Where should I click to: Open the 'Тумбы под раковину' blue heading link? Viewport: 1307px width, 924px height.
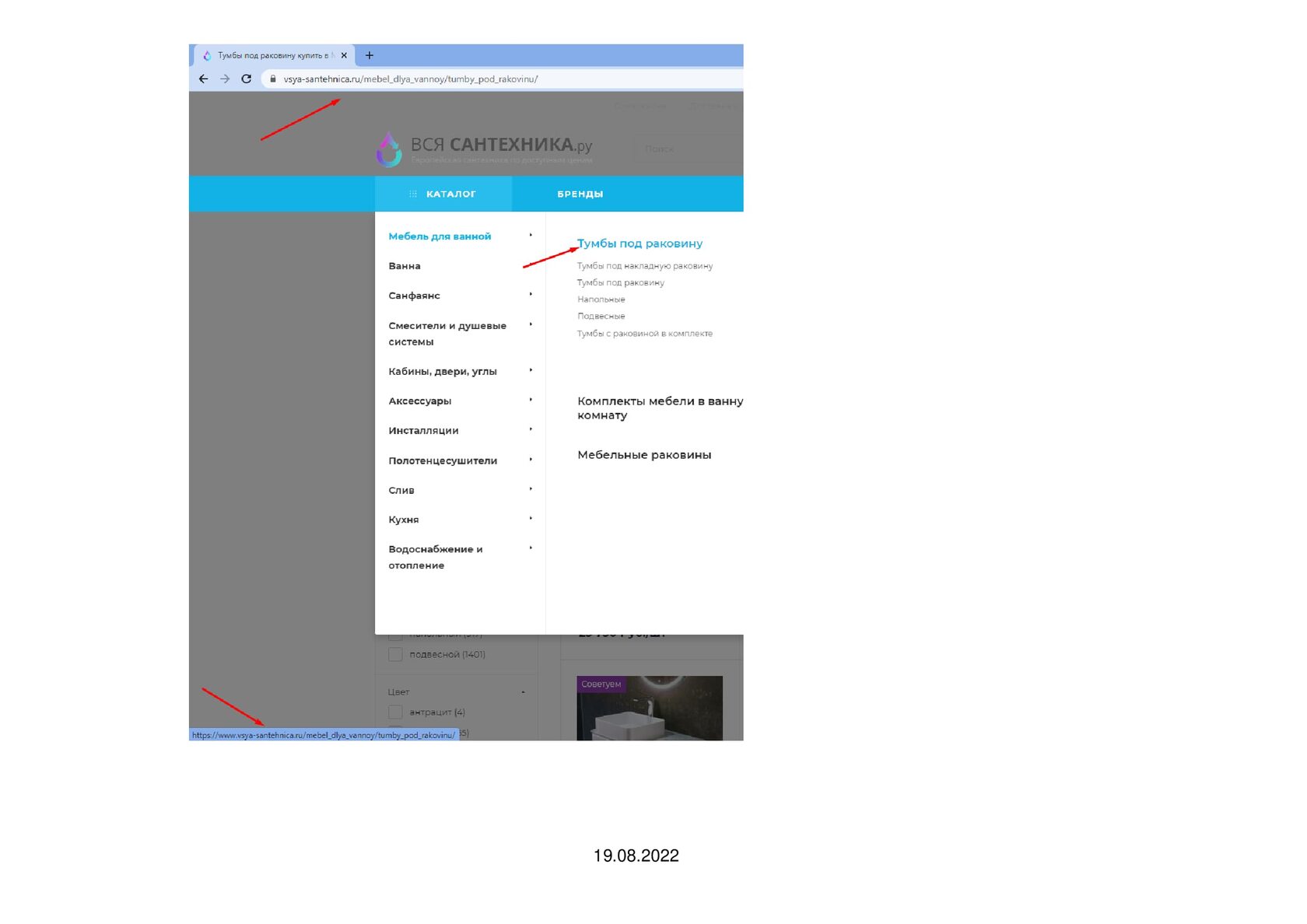[640, 243]
